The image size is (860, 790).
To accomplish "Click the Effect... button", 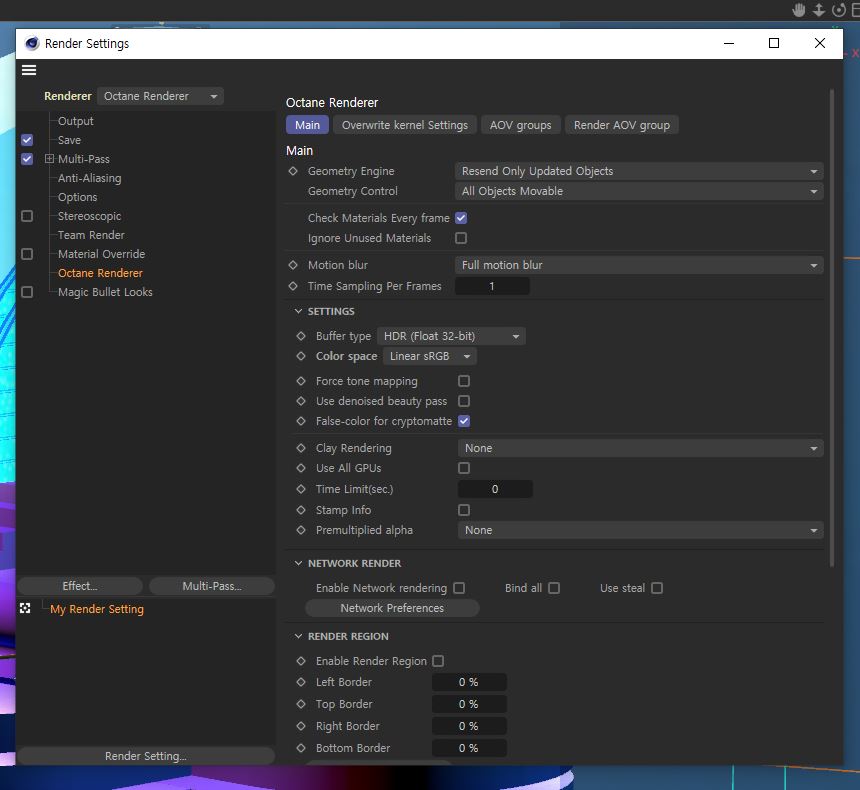I will pos(80,586).
